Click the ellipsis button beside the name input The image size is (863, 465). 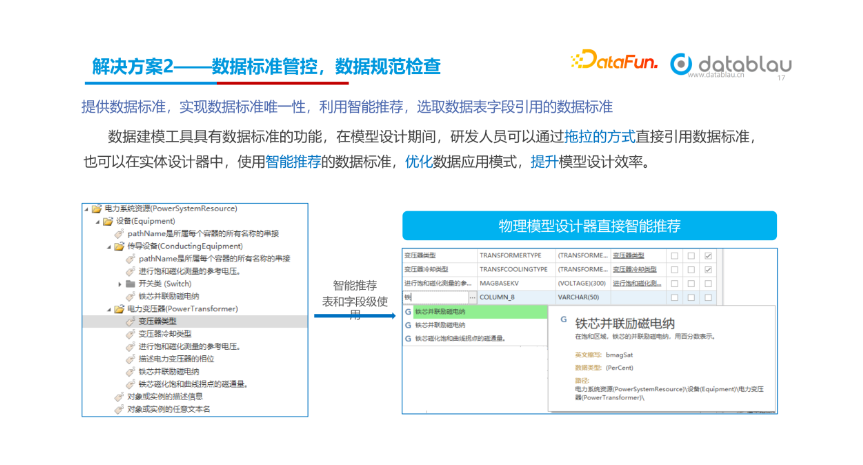pyautogui.click(x=472, y=297)
